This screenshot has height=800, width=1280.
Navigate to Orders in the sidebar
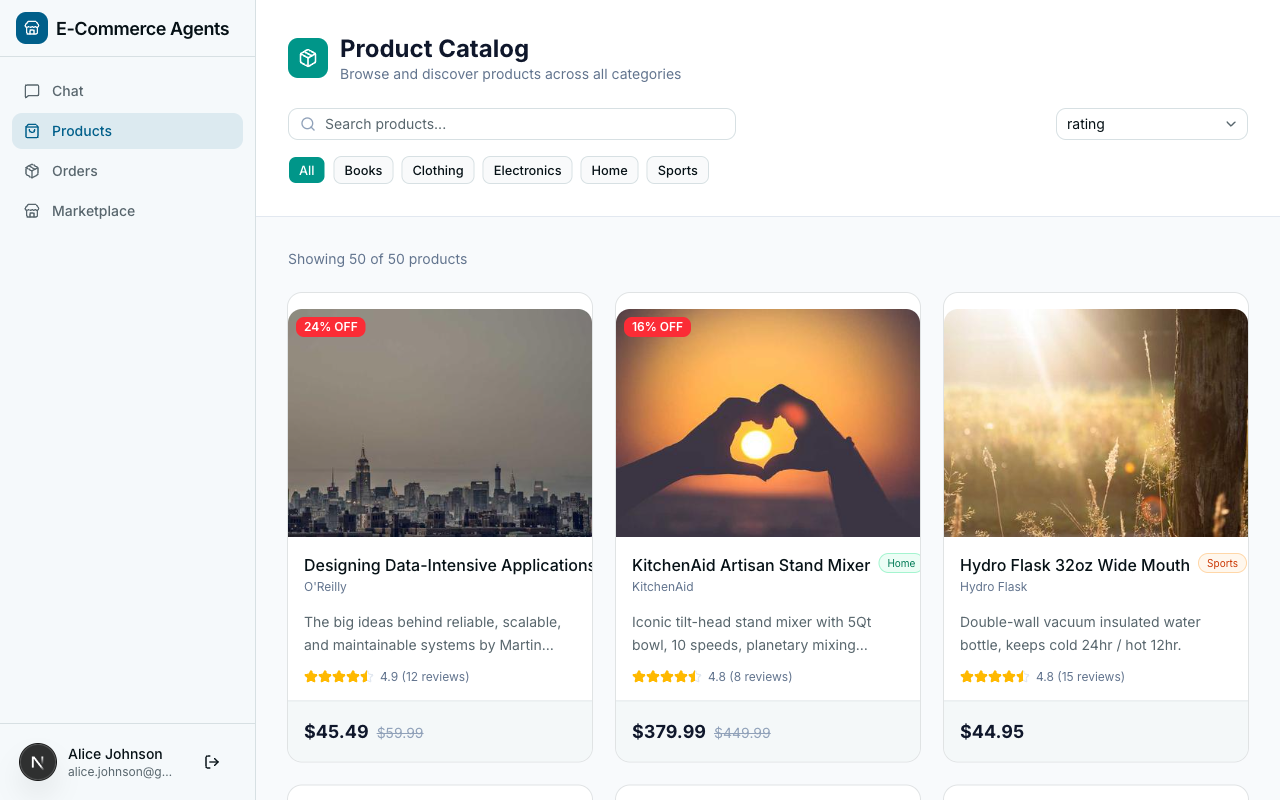coord(74,171)
